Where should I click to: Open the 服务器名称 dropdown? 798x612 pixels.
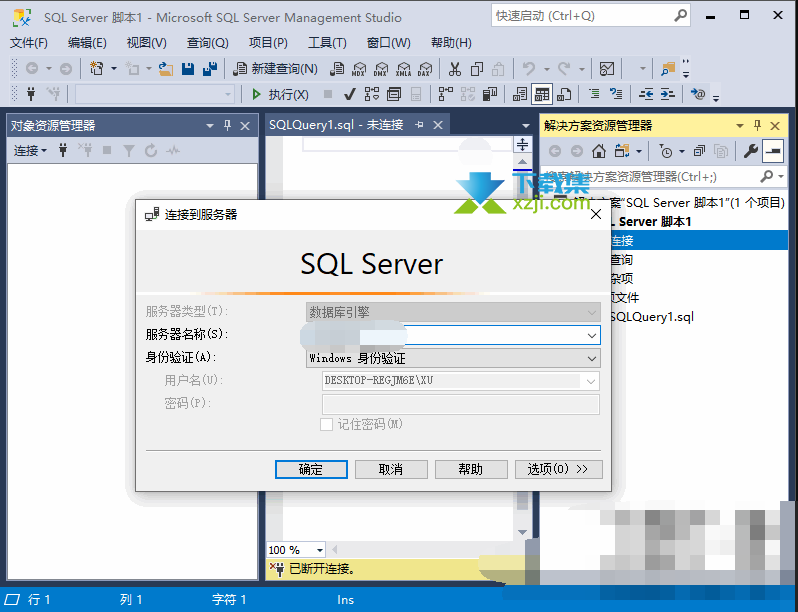pos(591,335)
